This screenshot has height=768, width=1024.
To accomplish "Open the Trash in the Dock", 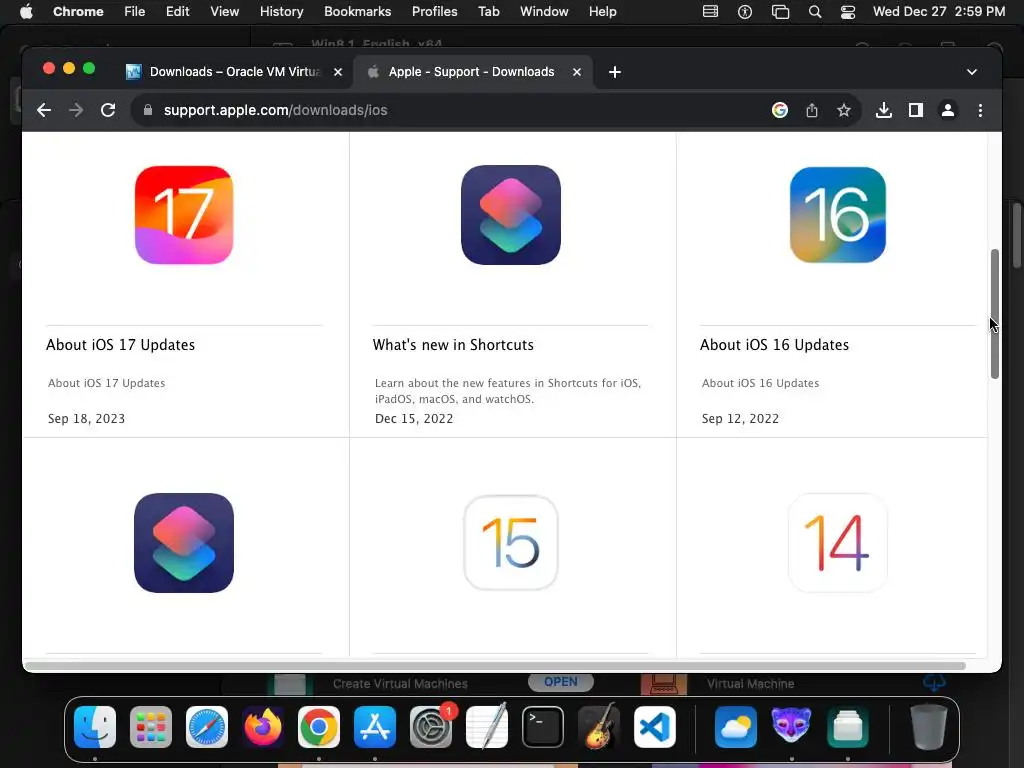I will [929, 727].
